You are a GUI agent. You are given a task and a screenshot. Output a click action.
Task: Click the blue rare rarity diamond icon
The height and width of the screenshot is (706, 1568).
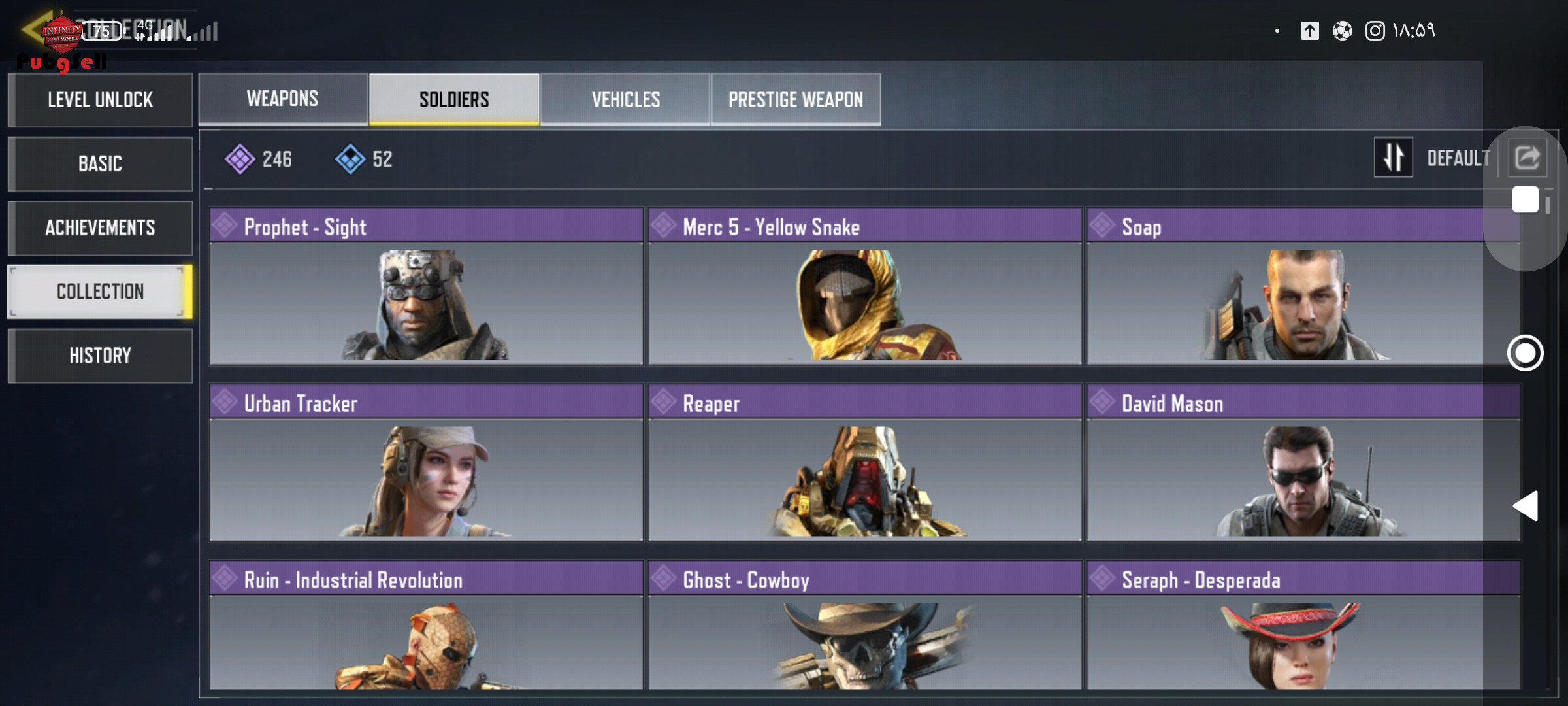coord(350,159)
